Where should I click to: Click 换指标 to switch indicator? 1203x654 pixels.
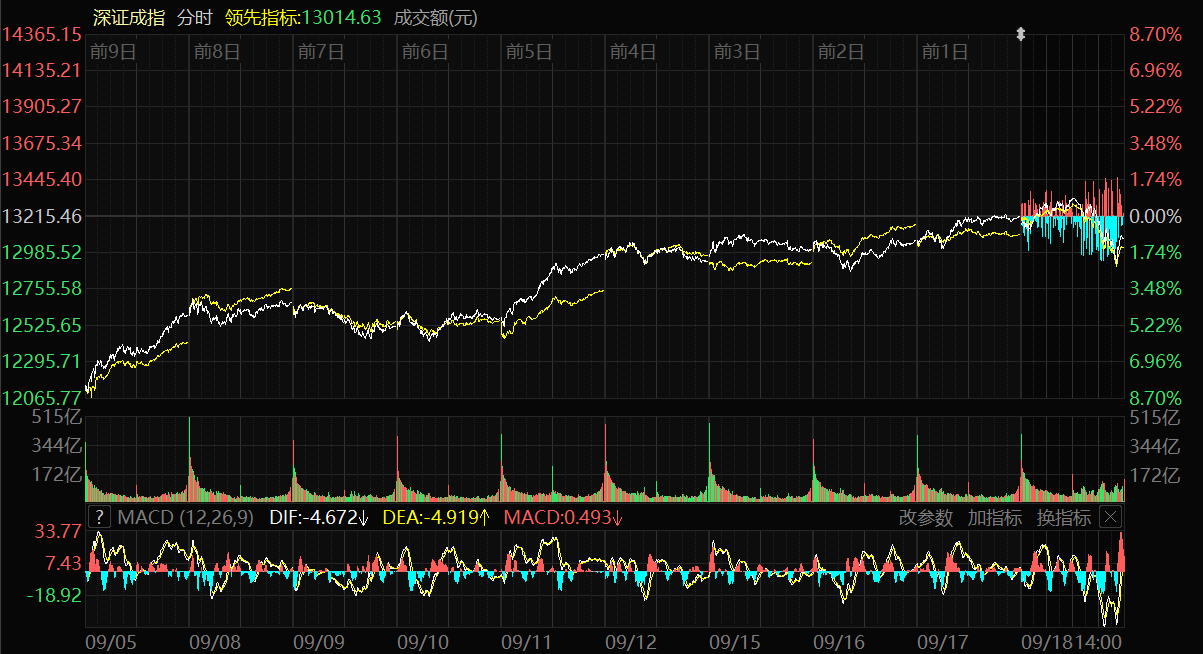(1063, 517)
